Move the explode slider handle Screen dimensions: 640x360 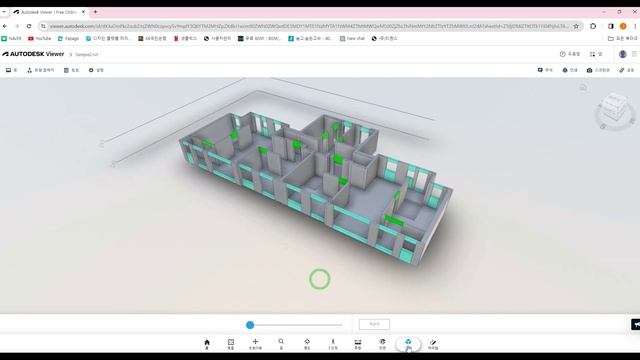point(250,325)
